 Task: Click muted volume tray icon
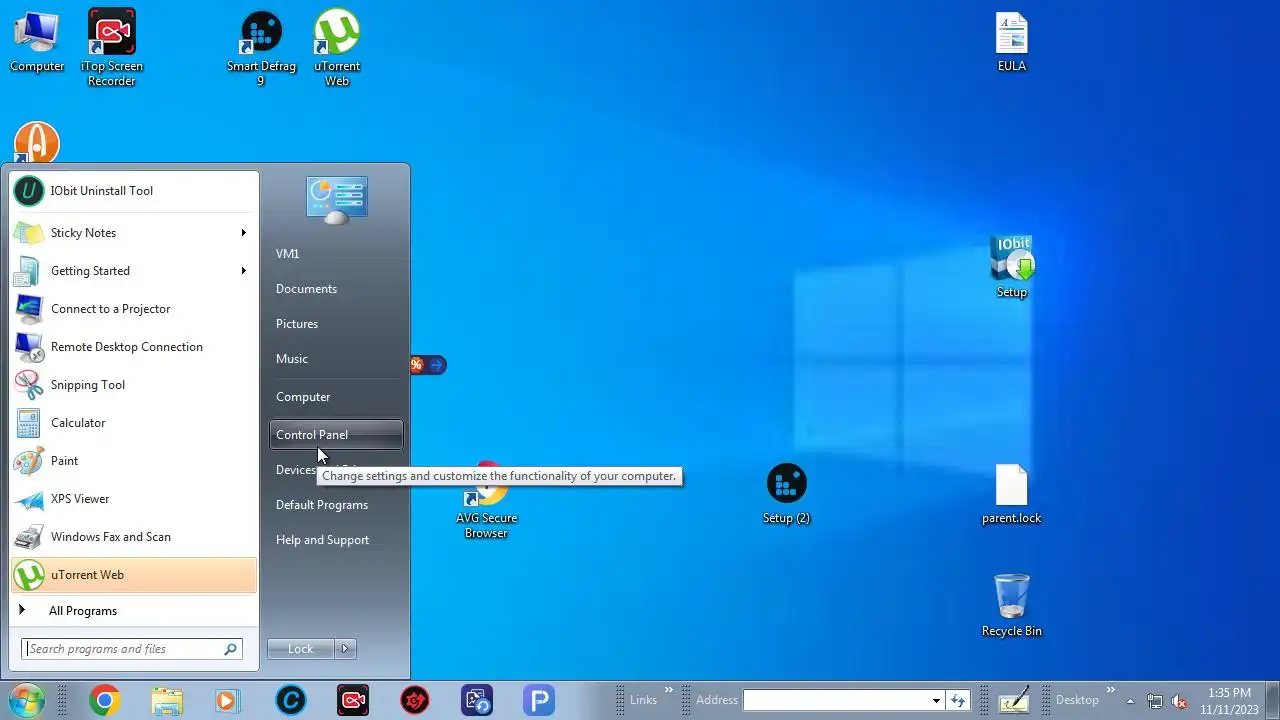click(x=1179, y=701)
